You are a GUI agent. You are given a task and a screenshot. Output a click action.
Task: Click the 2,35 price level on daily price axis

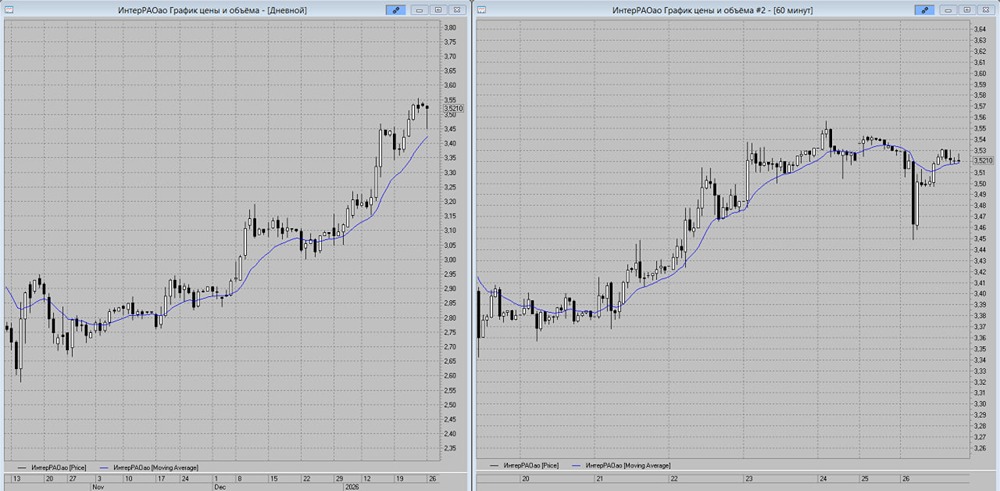(x=450, y=448)
